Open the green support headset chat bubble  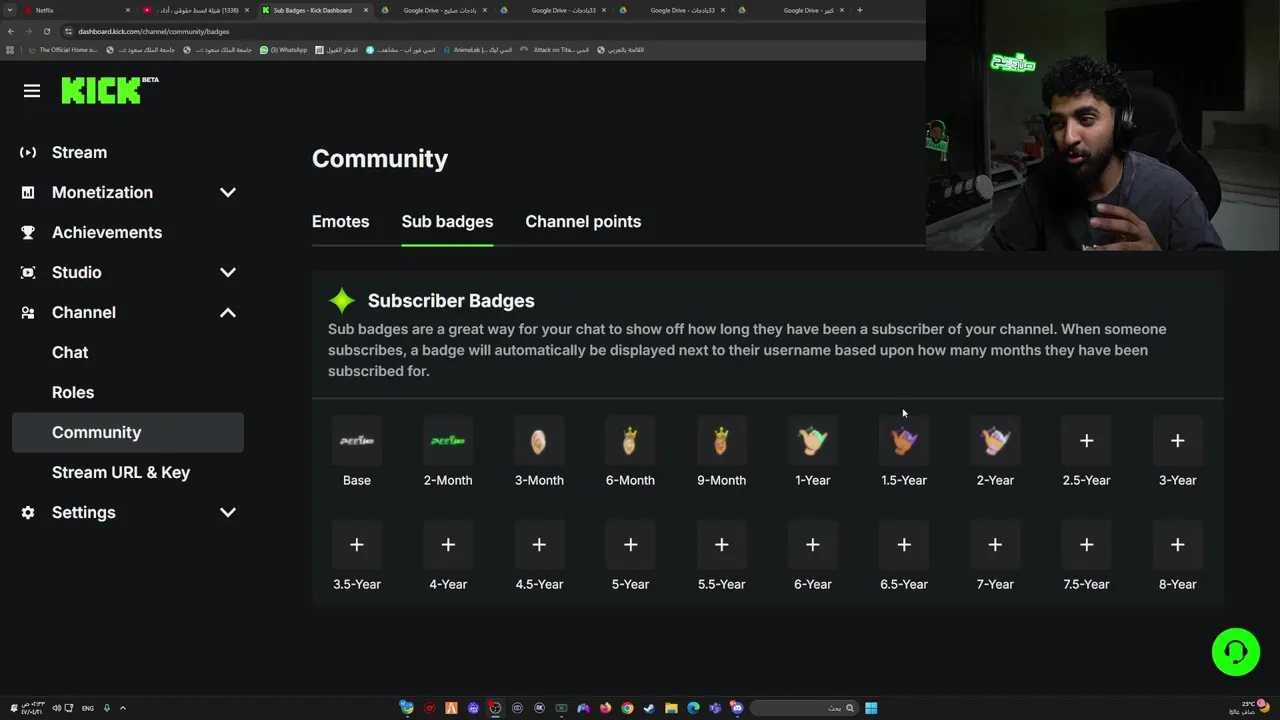click(x=1236, y=652)
